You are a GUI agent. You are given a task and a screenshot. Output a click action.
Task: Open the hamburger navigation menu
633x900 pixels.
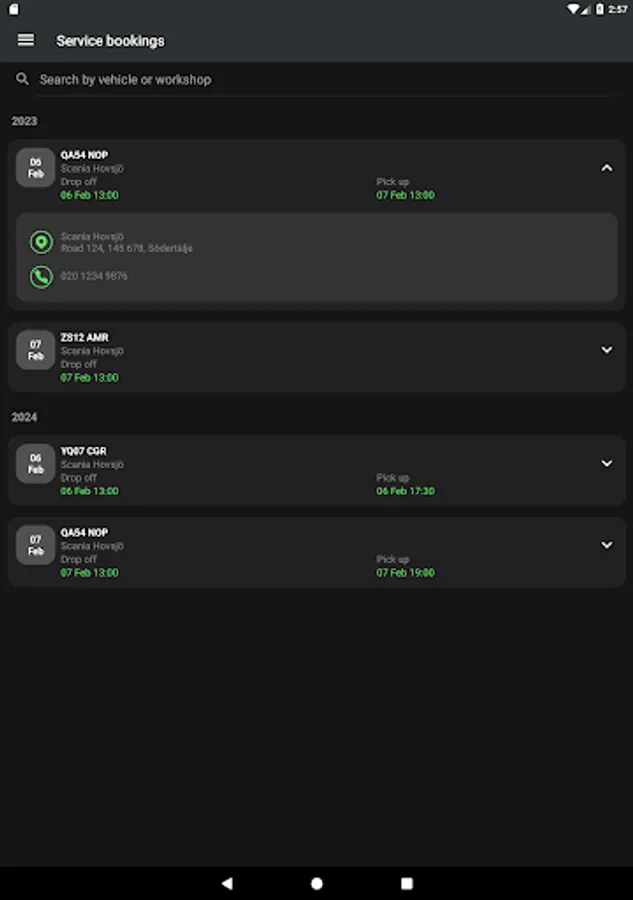click(26, 40)
